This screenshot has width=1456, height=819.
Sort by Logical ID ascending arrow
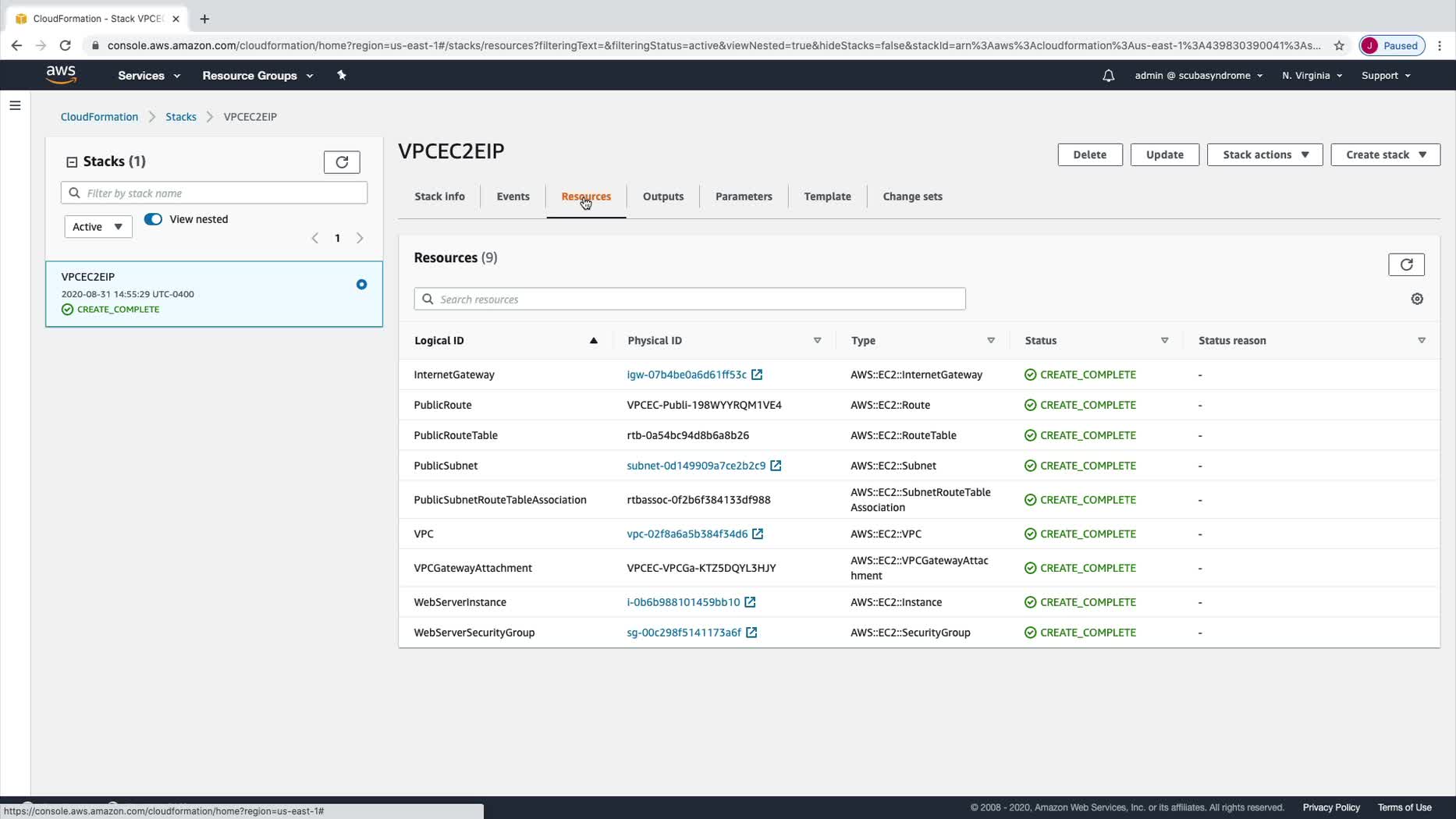(x=593, y=340)
